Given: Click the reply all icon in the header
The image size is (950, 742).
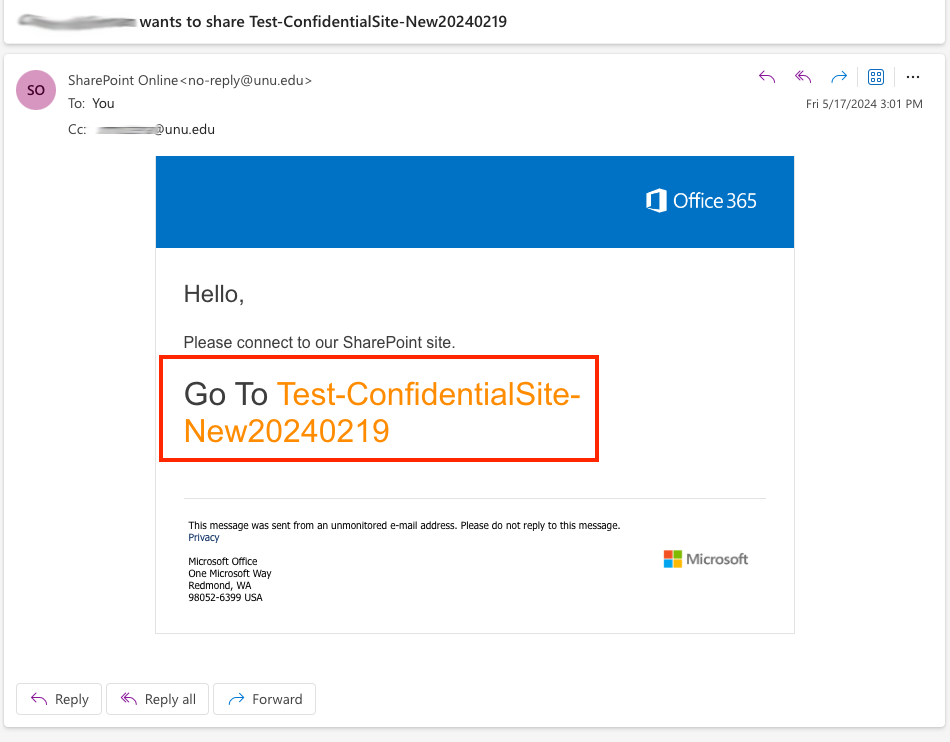Looking at the screenshot, I should 803,77.
